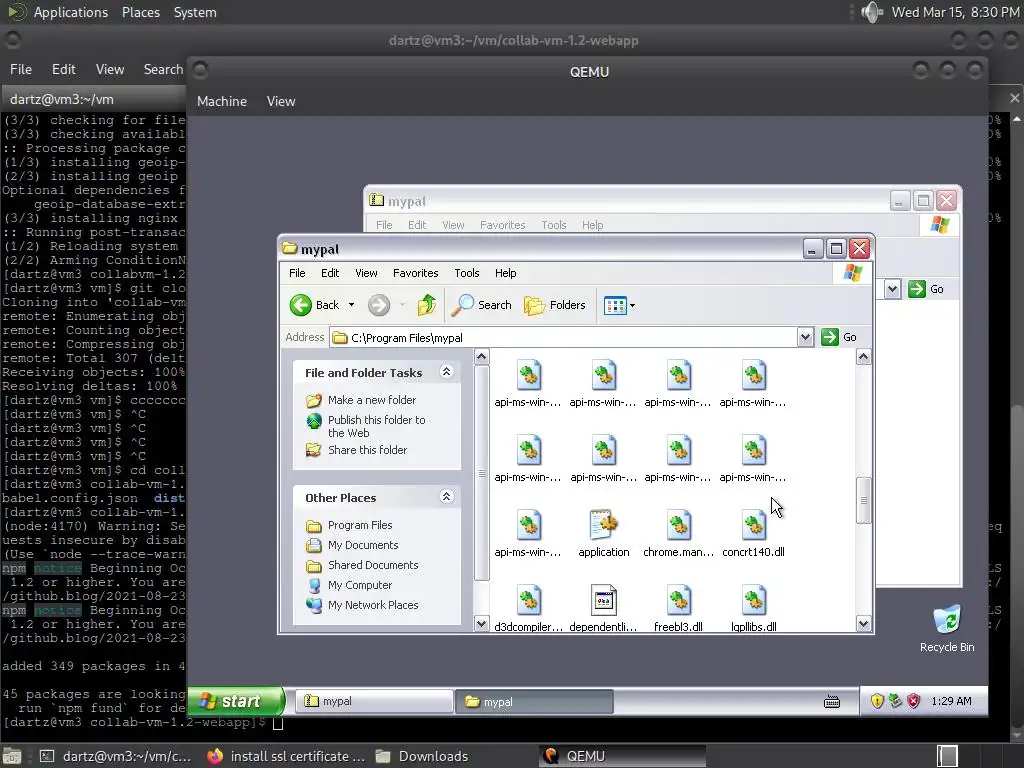Open QEMU View menu

coord(281,101)
